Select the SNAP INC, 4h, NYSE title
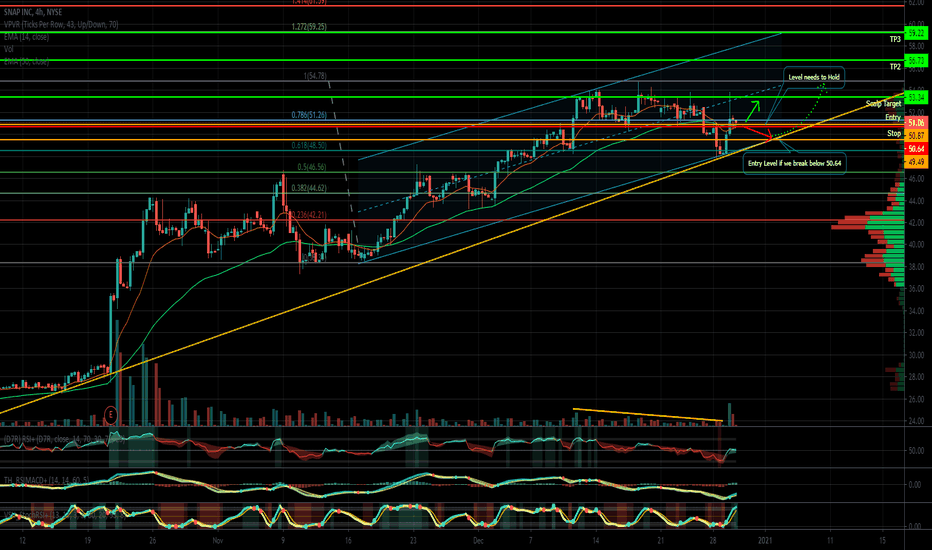 click(x=33, y=12)
